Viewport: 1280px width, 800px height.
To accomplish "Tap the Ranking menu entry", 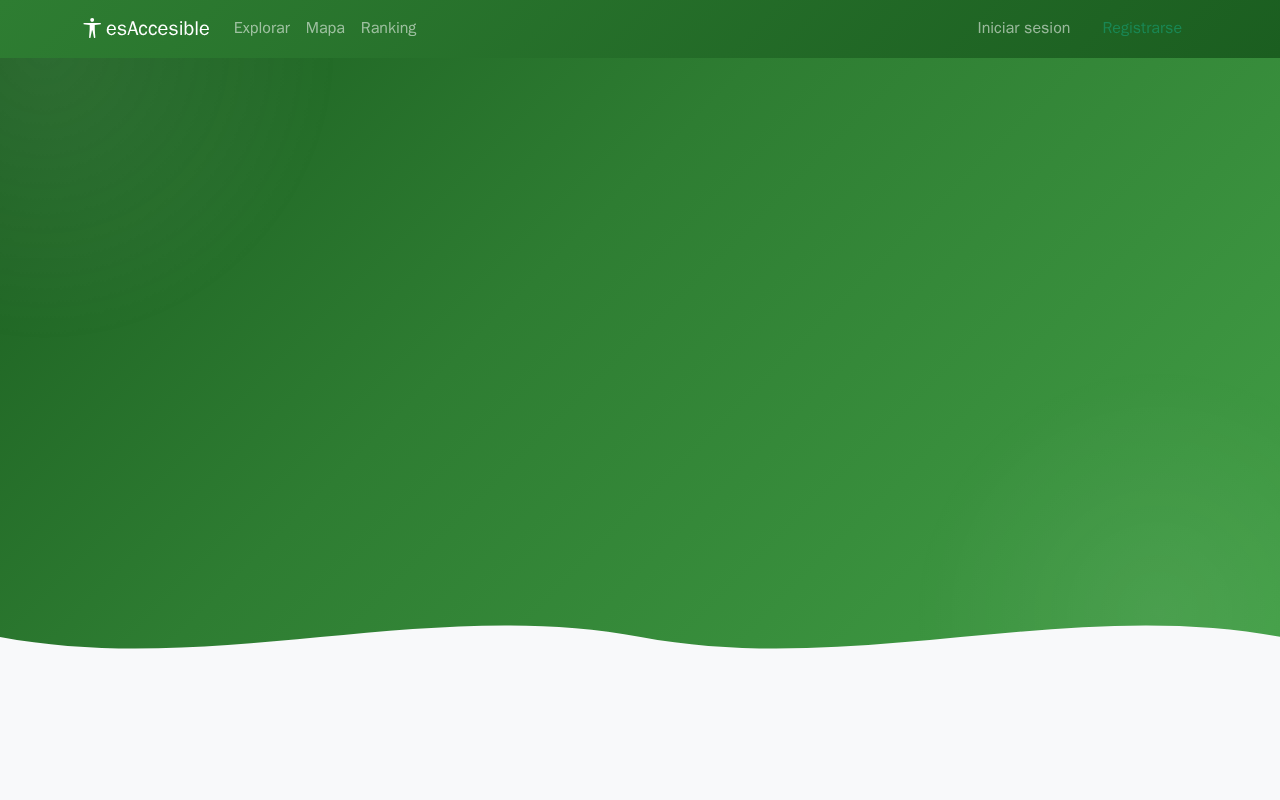I will coord(388,28).
